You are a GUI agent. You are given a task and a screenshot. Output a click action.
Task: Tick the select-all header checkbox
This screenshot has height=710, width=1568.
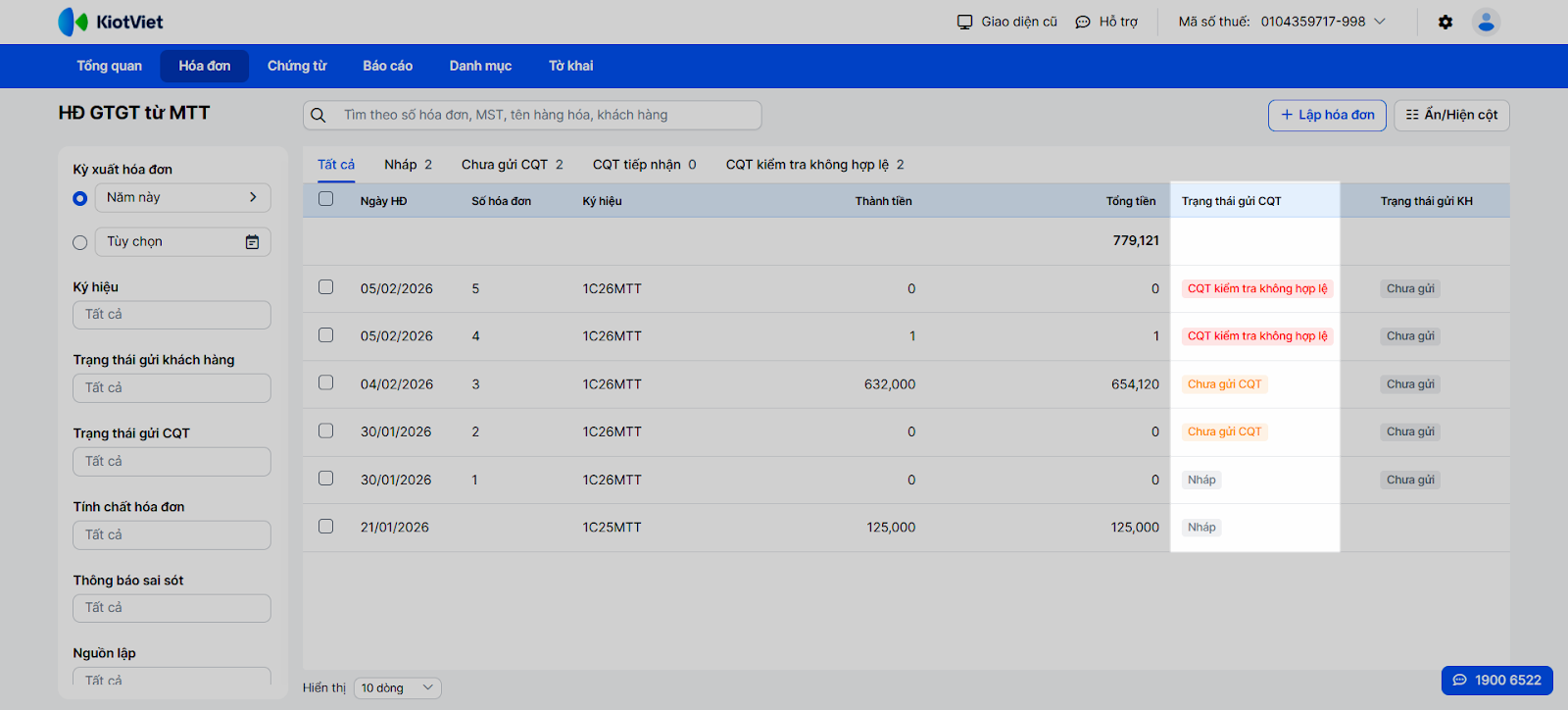click(x=326, y=199)
